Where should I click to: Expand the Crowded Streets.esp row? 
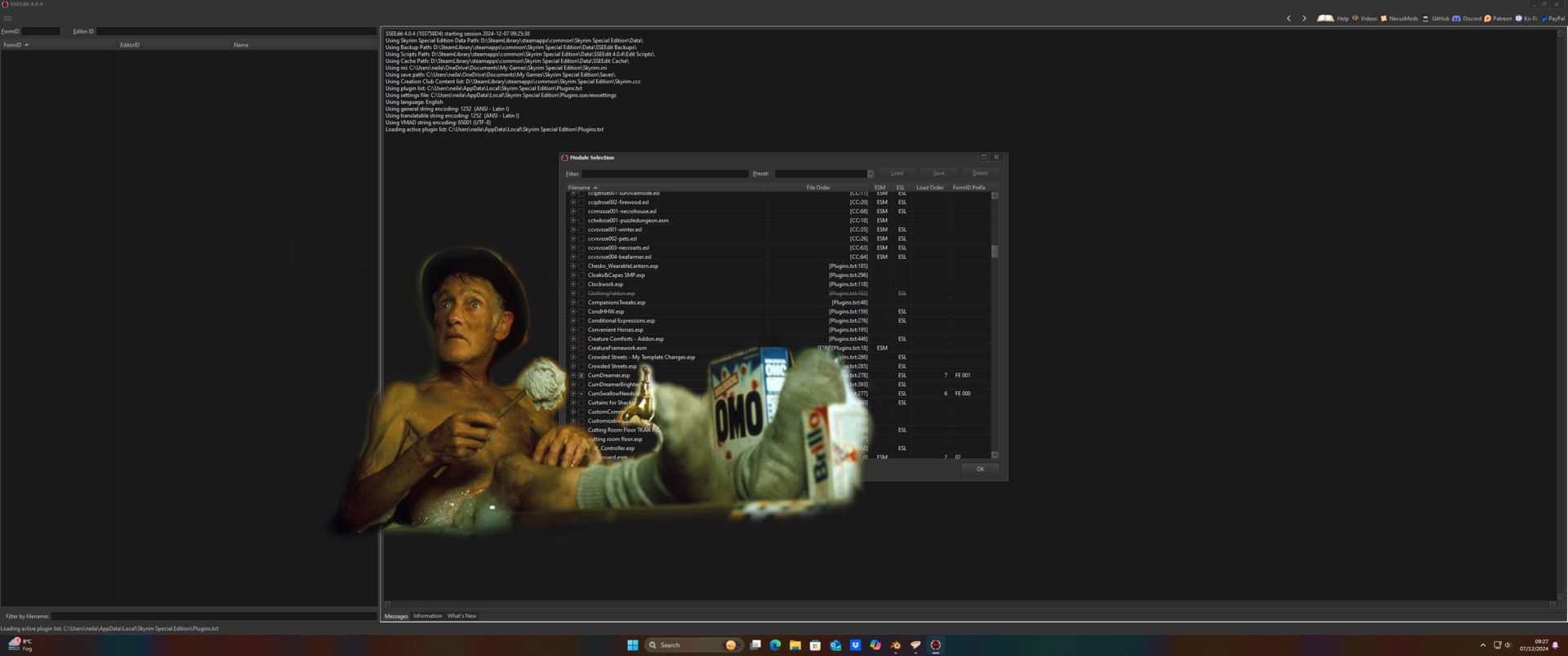click(573, 366)
